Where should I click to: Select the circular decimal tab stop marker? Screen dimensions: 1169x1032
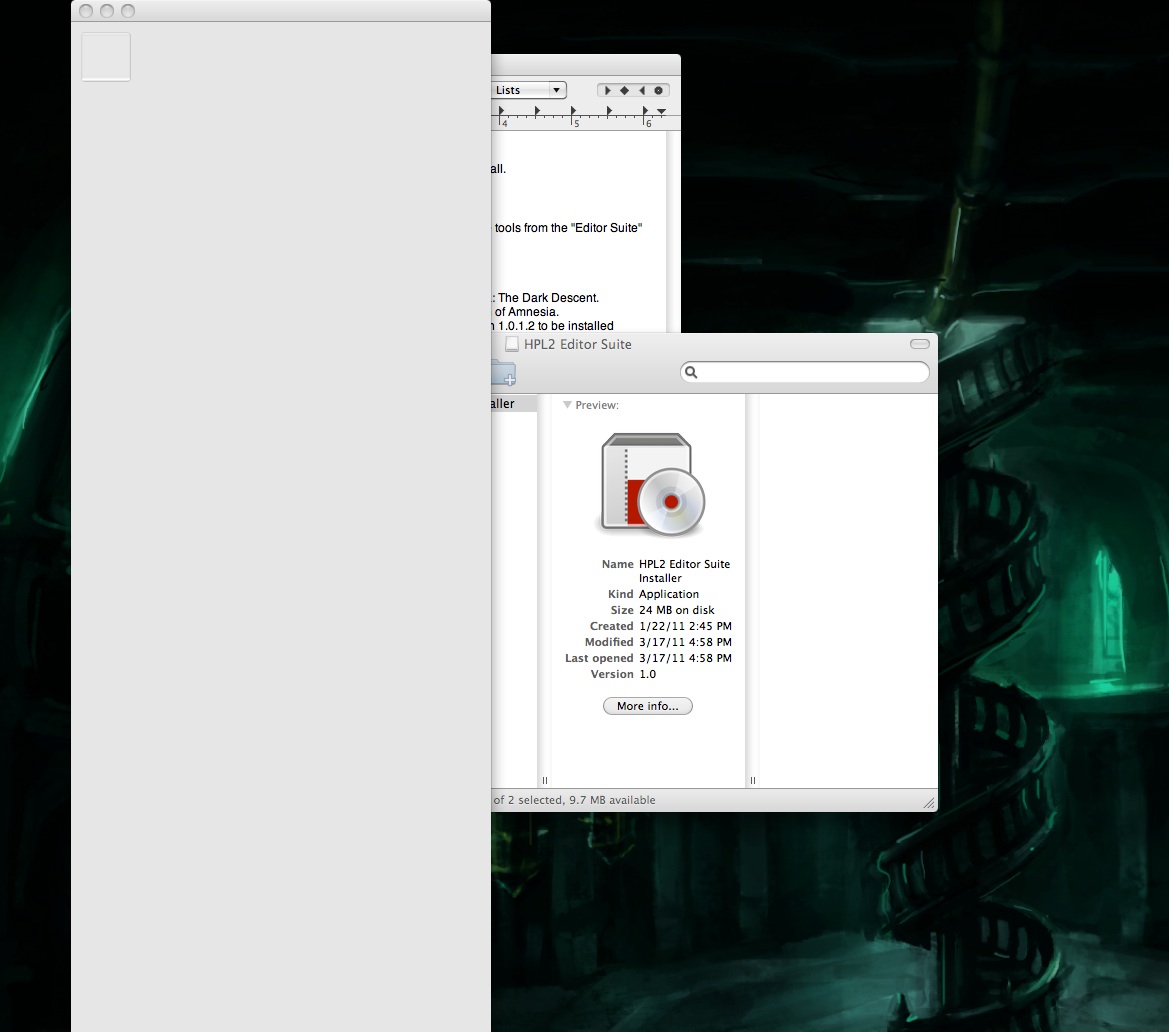coord(658,90)
